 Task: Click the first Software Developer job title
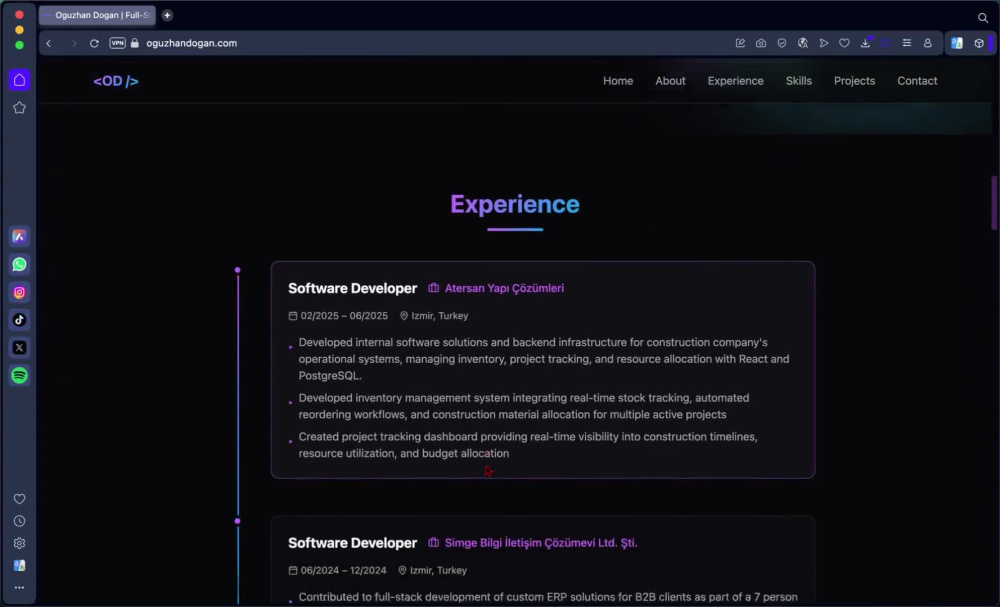coord(353,288)
